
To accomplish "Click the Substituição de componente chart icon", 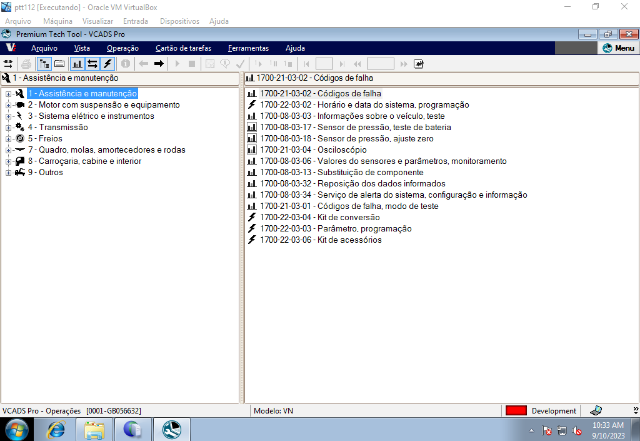I will click(x=252, y=172).
